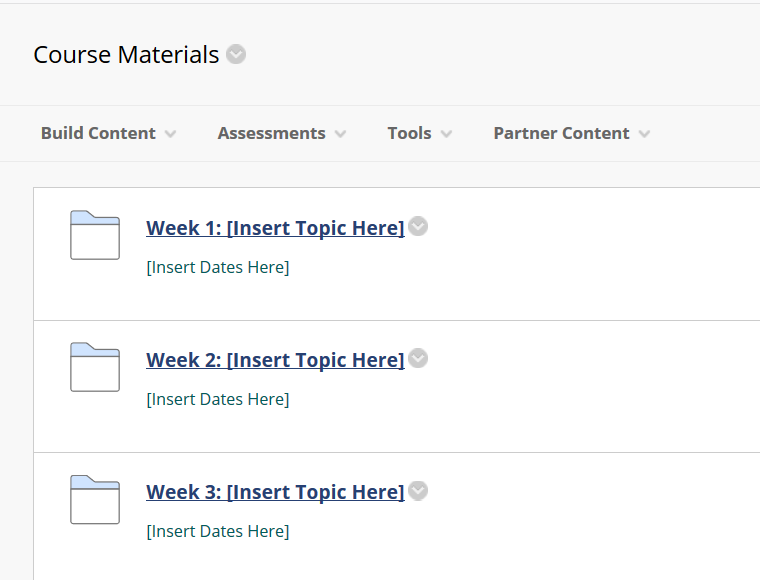This screenshot has width=760, height=580.
Task: Open Week 3: [Insert Topic Here] link
Action: pyautogui.click(x=275, y=492)
